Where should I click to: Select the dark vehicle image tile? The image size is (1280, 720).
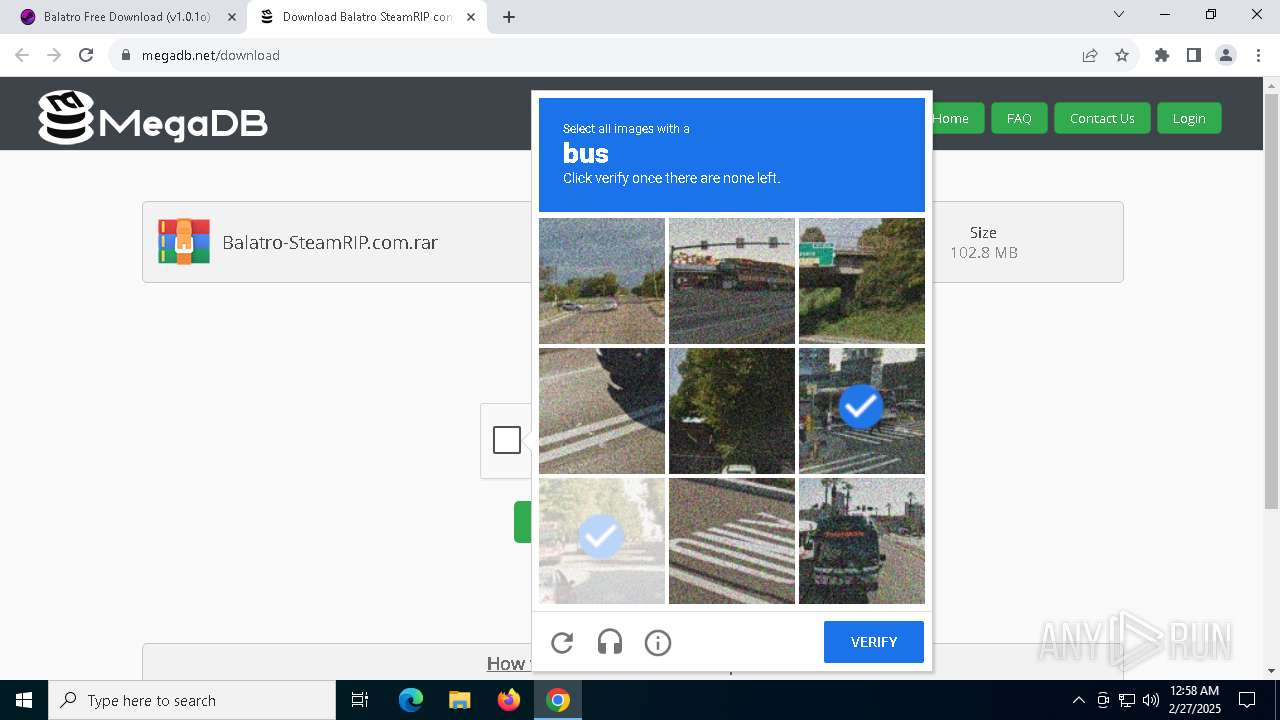click(862, 541)
